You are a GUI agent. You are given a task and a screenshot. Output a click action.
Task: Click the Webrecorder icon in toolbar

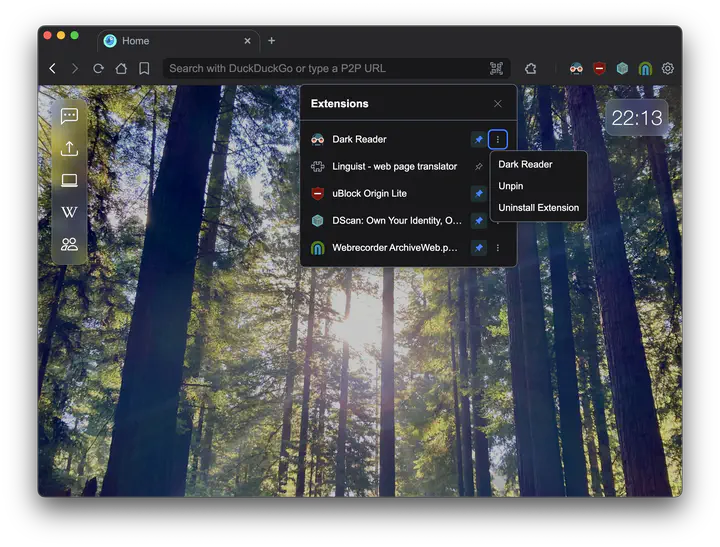(x=645, y=68)
